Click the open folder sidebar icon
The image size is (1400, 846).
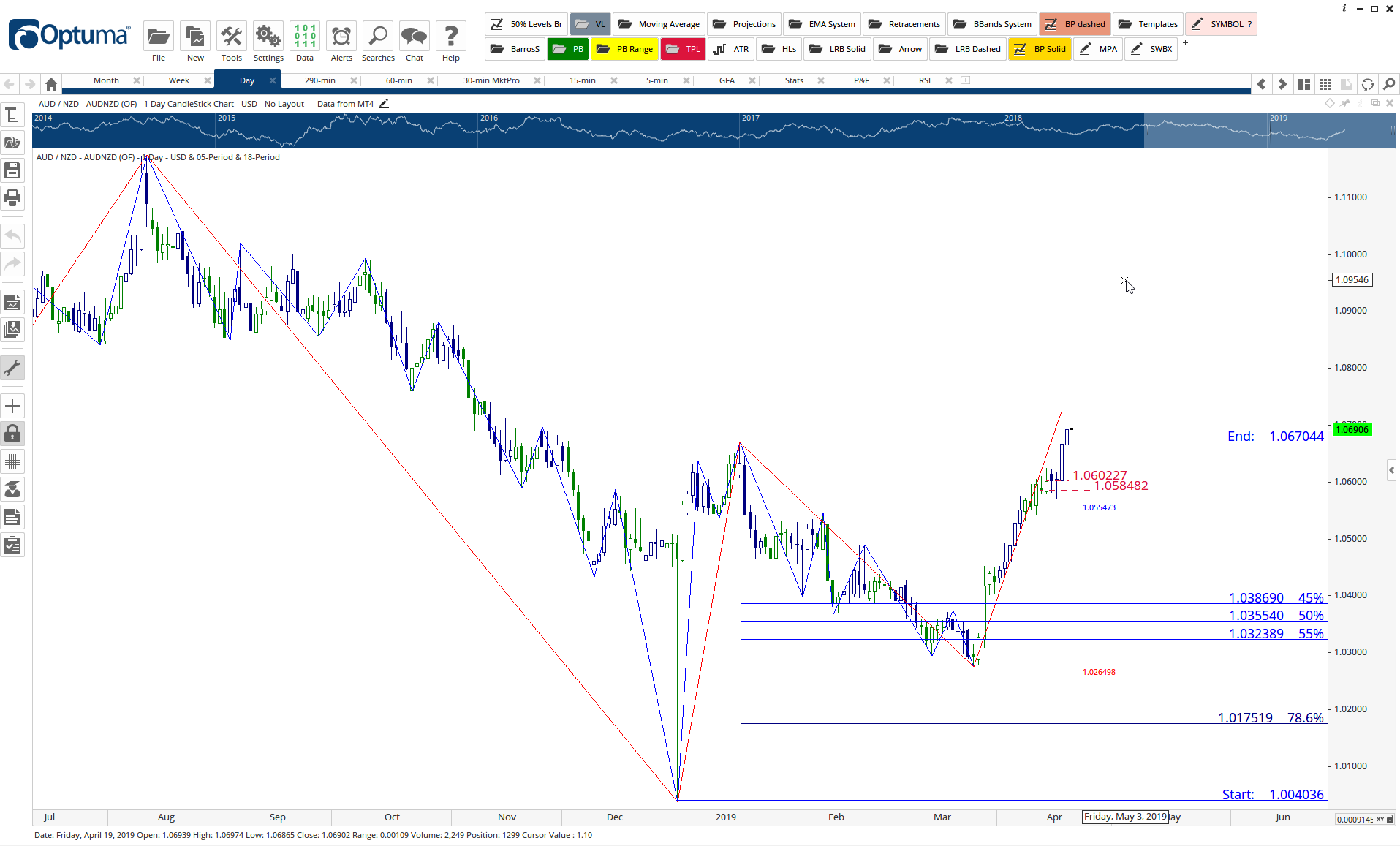pyautogui.click(x=12, y=143)
